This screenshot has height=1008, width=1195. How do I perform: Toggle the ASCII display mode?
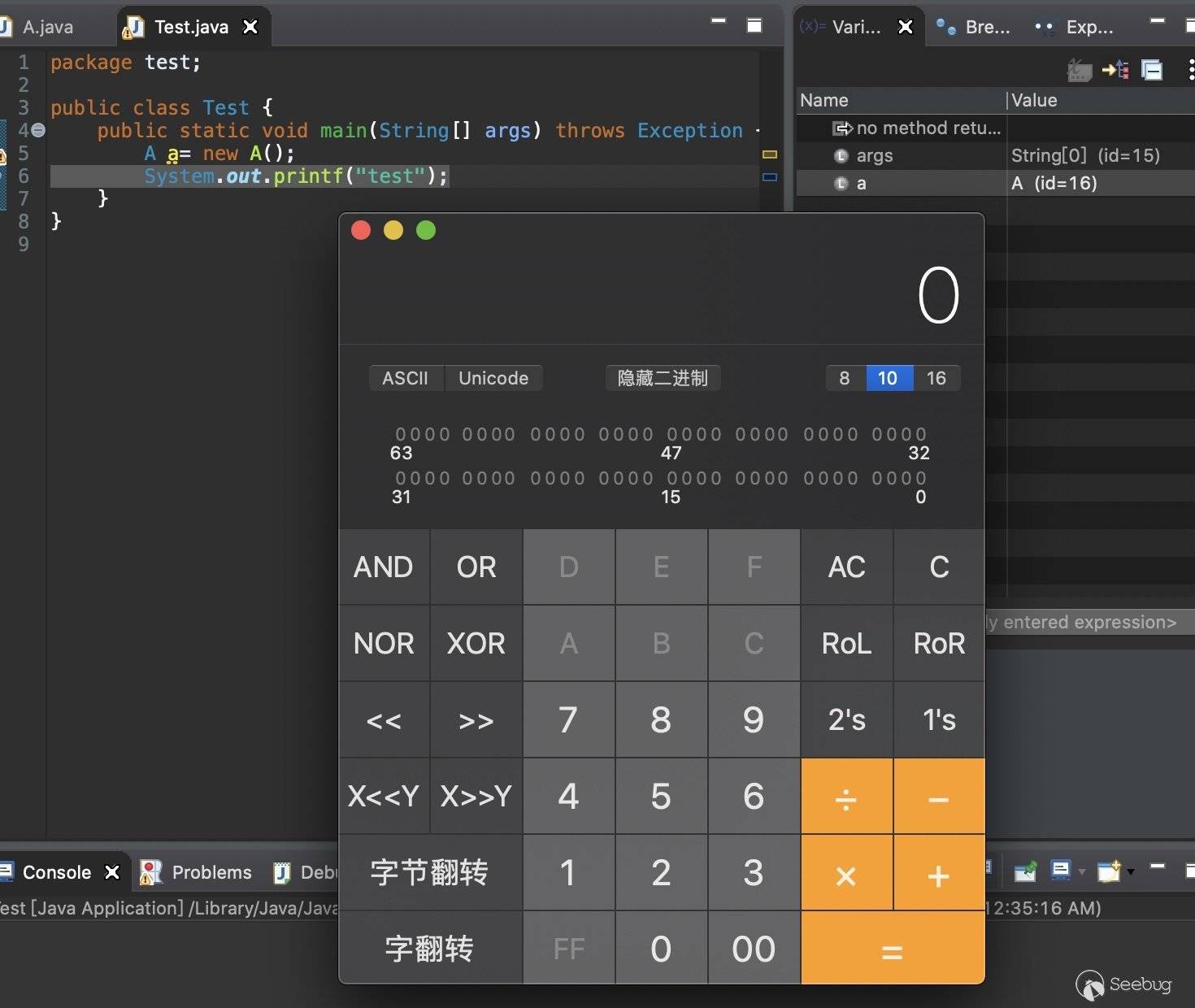pyautogui.click(x=405, y=378)
